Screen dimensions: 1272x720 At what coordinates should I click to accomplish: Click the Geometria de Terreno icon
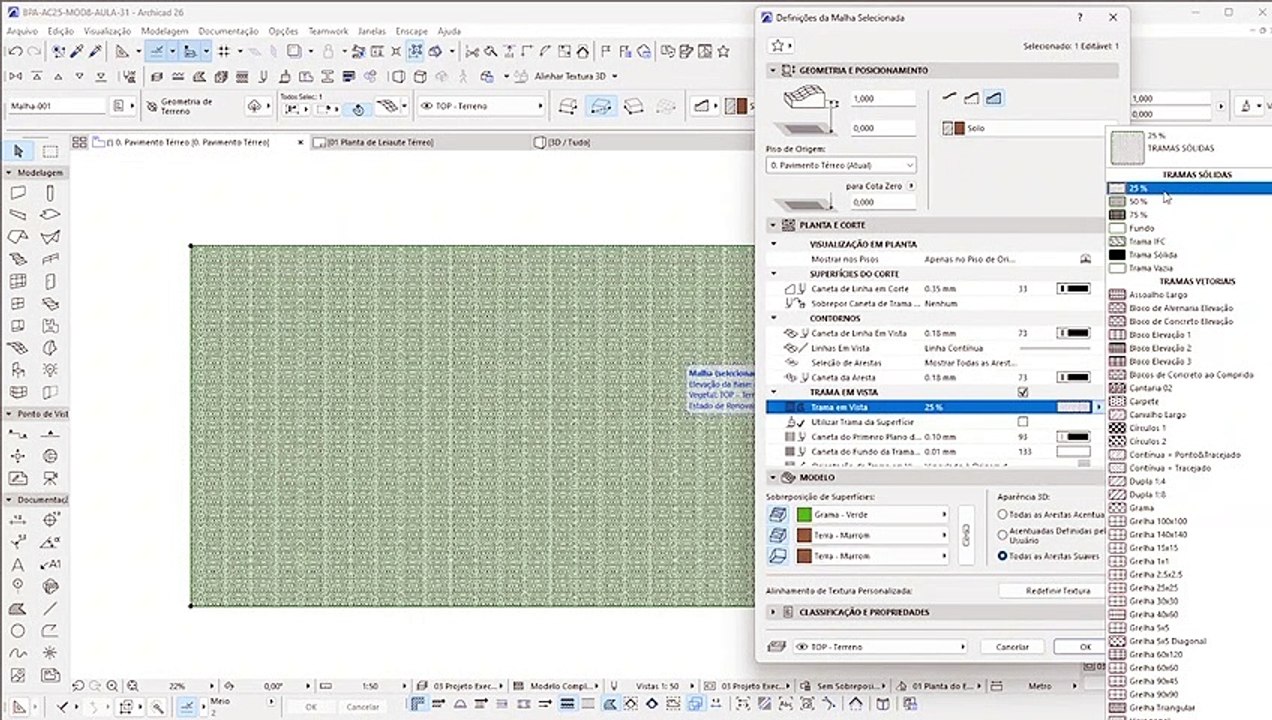pos(153,105)
